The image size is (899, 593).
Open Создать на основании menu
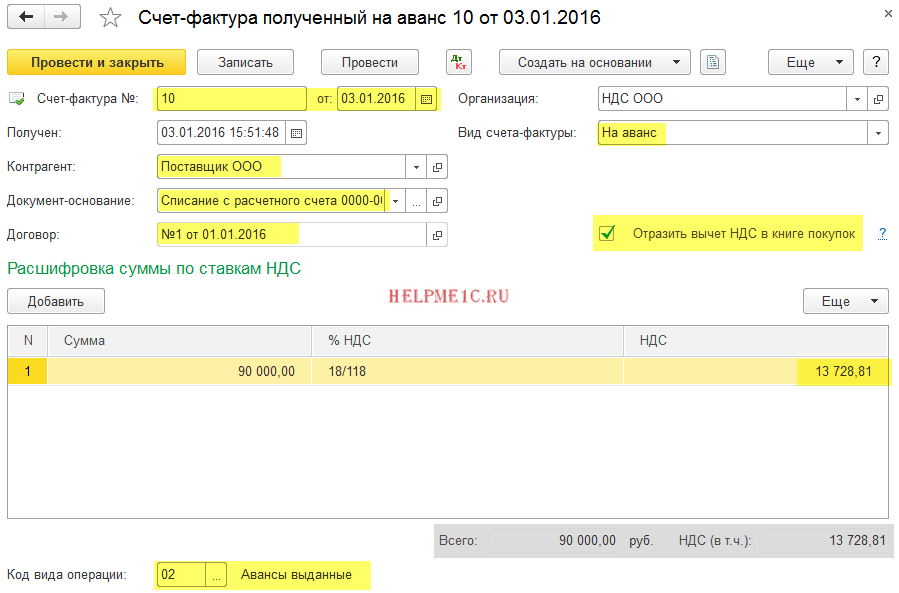pos(595,62)
